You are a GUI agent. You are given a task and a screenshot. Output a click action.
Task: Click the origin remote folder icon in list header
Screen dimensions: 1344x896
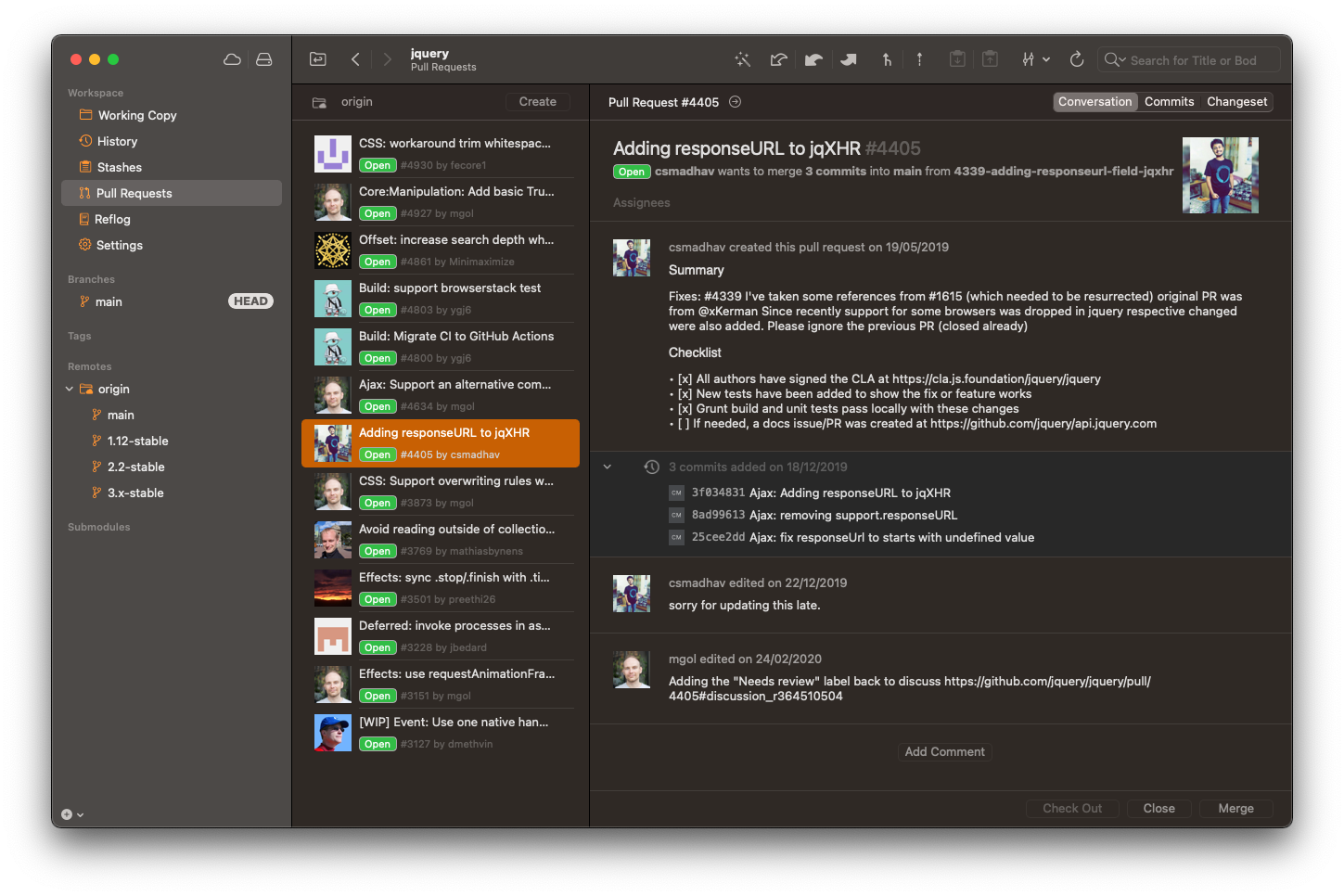point(319,102)
